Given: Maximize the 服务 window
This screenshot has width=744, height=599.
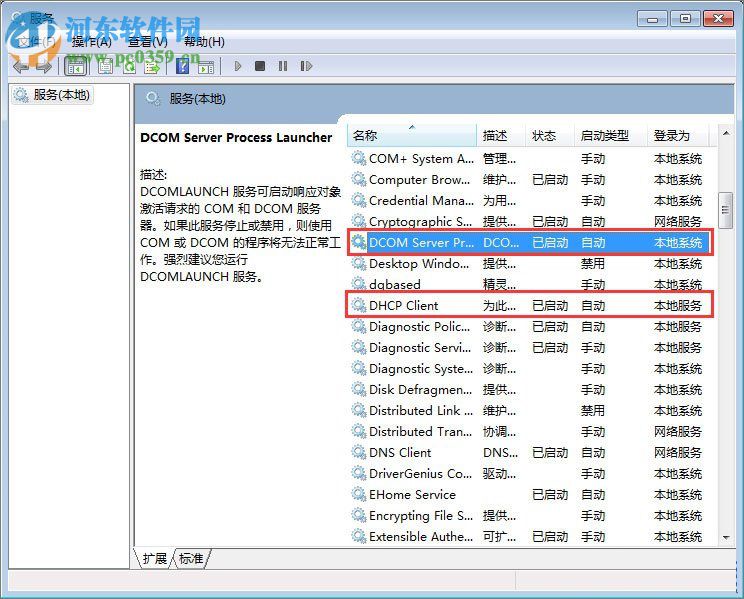Looking at the screenshot, I should 685,19.
